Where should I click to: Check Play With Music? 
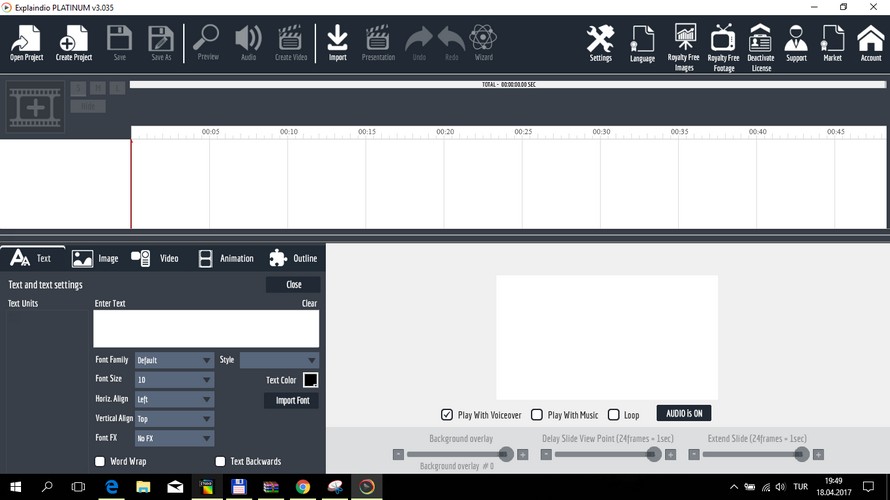(536, 414)
